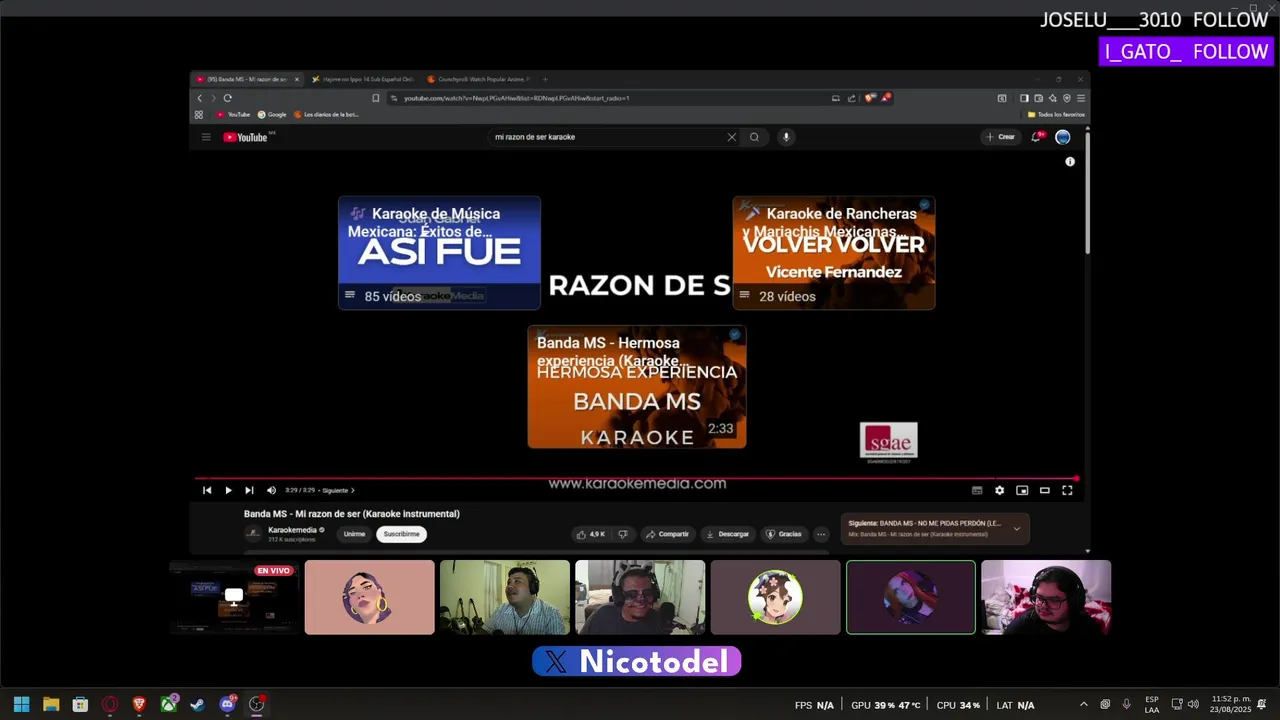Image resolution: width=1280 pixels, height=720 pixels.
Task: Open Los diarios de la bot bookmark
Action: click(326, 115)
